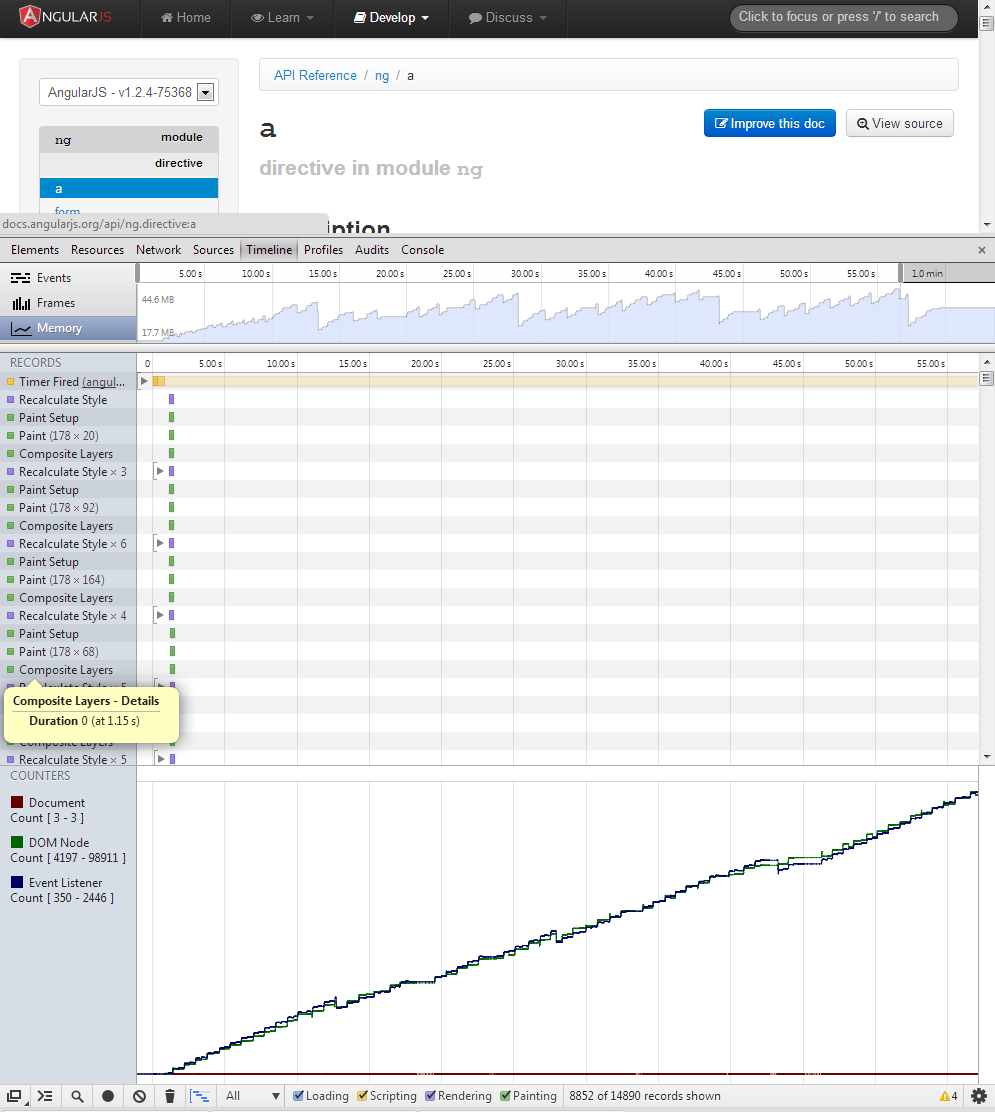Toggle the Painting filter checkbox

point(505,1096)
